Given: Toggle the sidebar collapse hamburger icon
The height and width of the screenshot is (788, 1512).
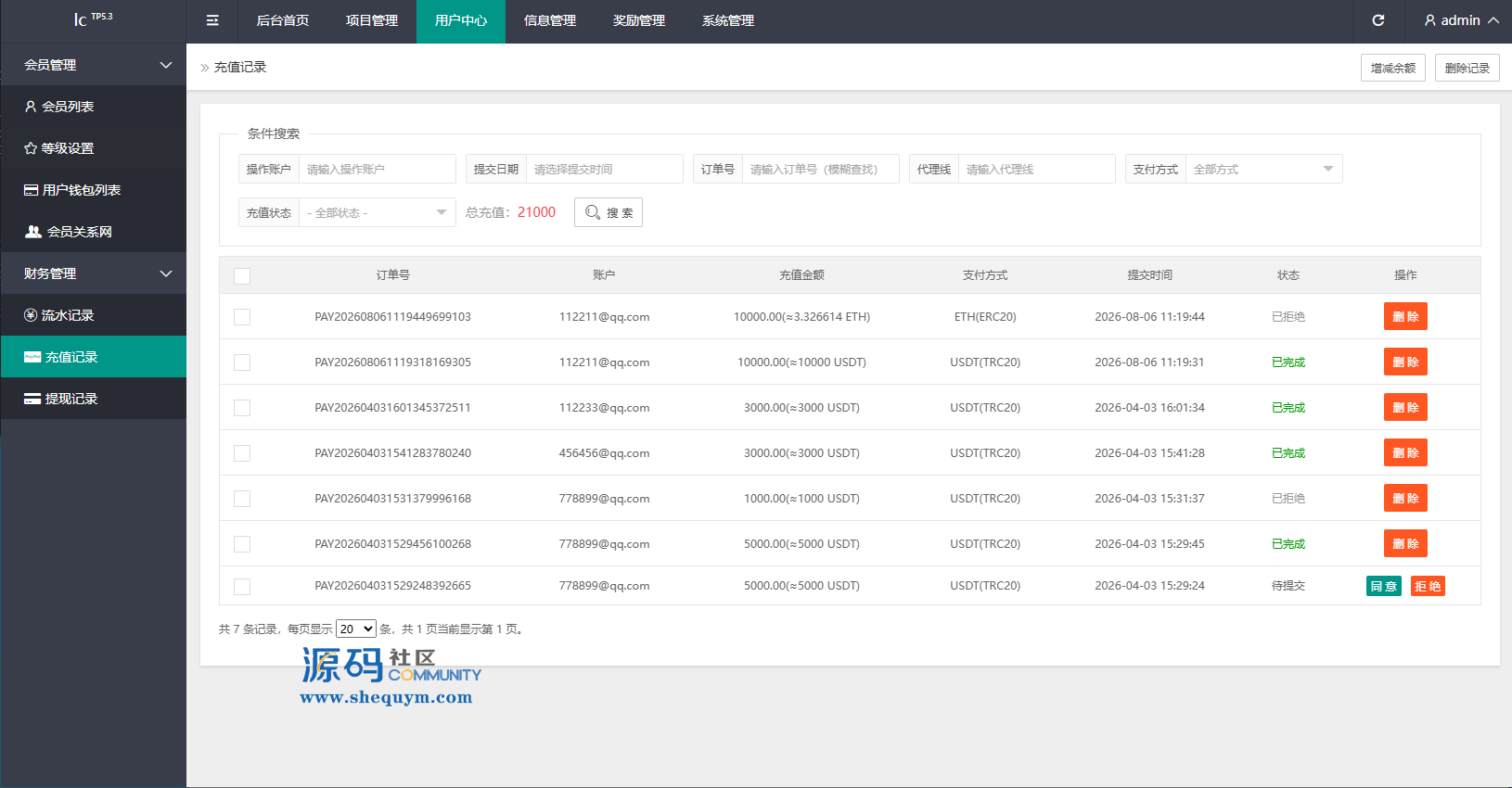Looking at the screenshot, I should pyautogui.click(x=212, y=20).
